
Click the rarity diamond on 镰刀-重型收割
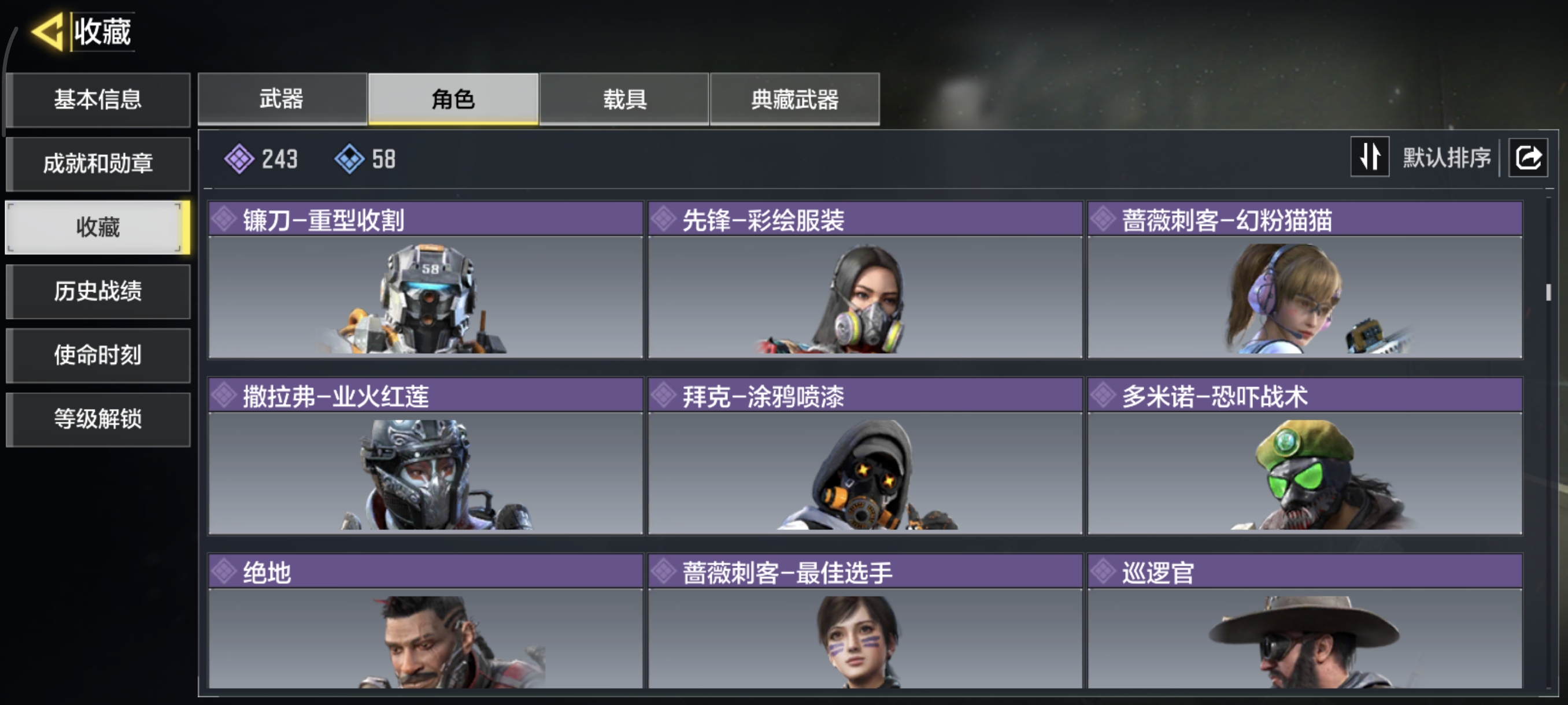tap(224, 219)
